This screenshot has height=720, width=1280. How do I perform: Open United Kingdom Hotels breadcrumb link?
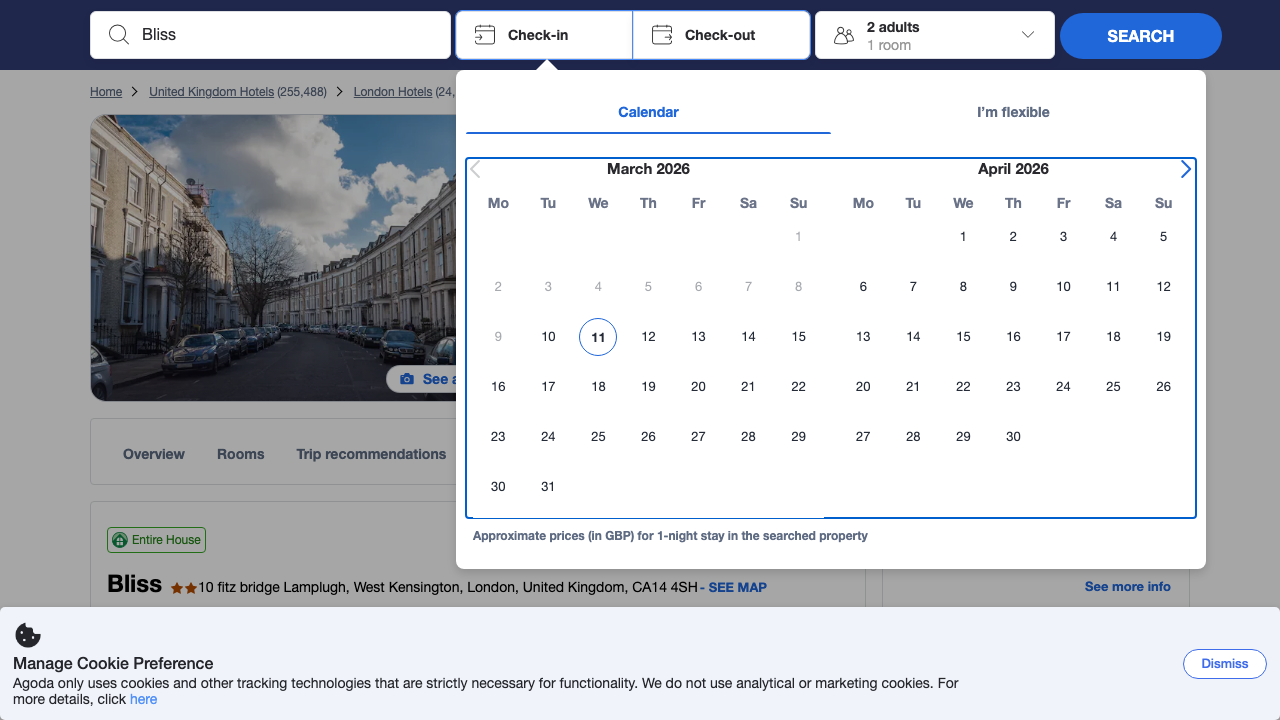[211, 91]
